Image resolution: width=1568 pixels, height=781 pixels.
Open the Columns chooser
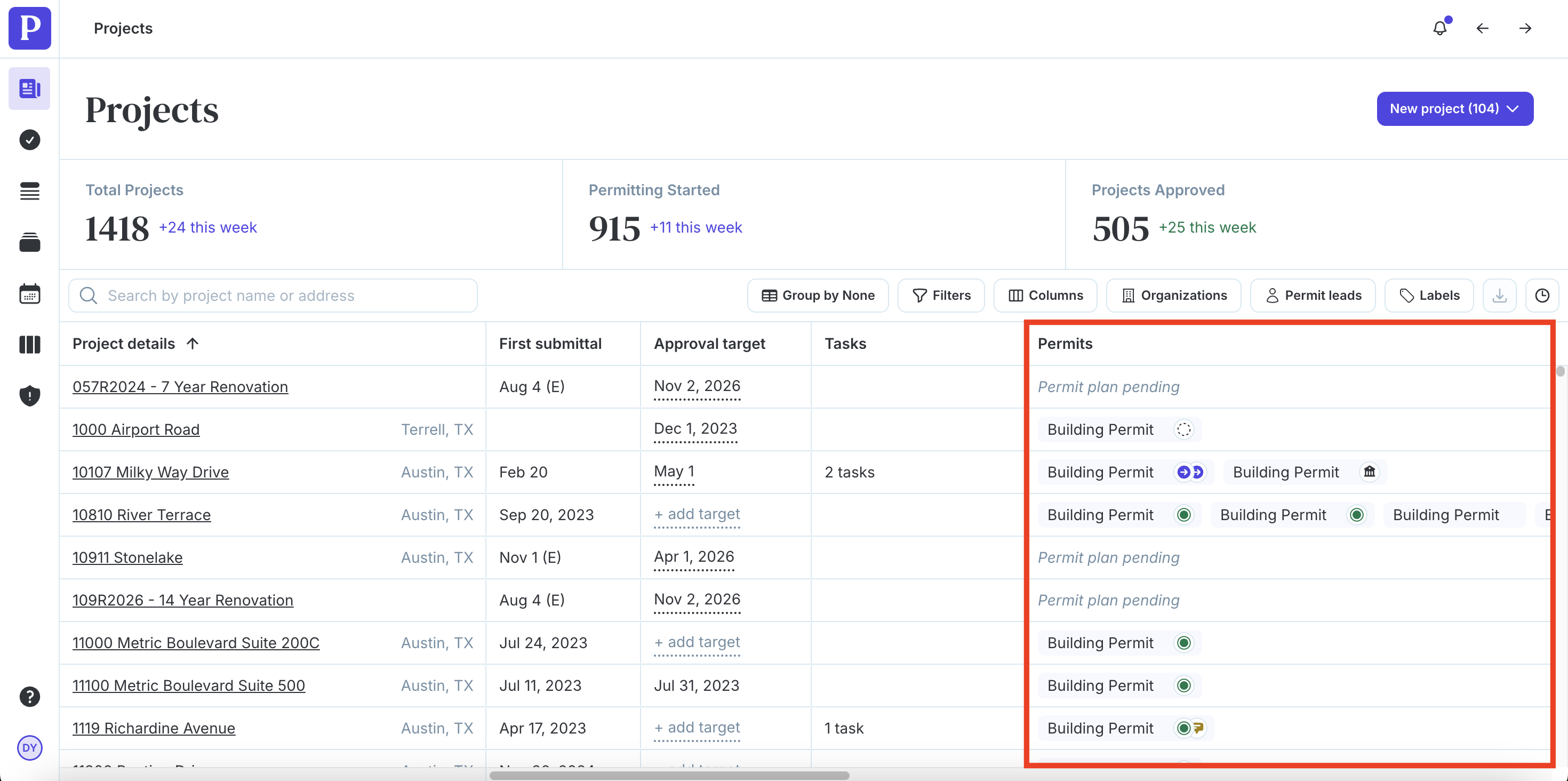(1045, 296)
